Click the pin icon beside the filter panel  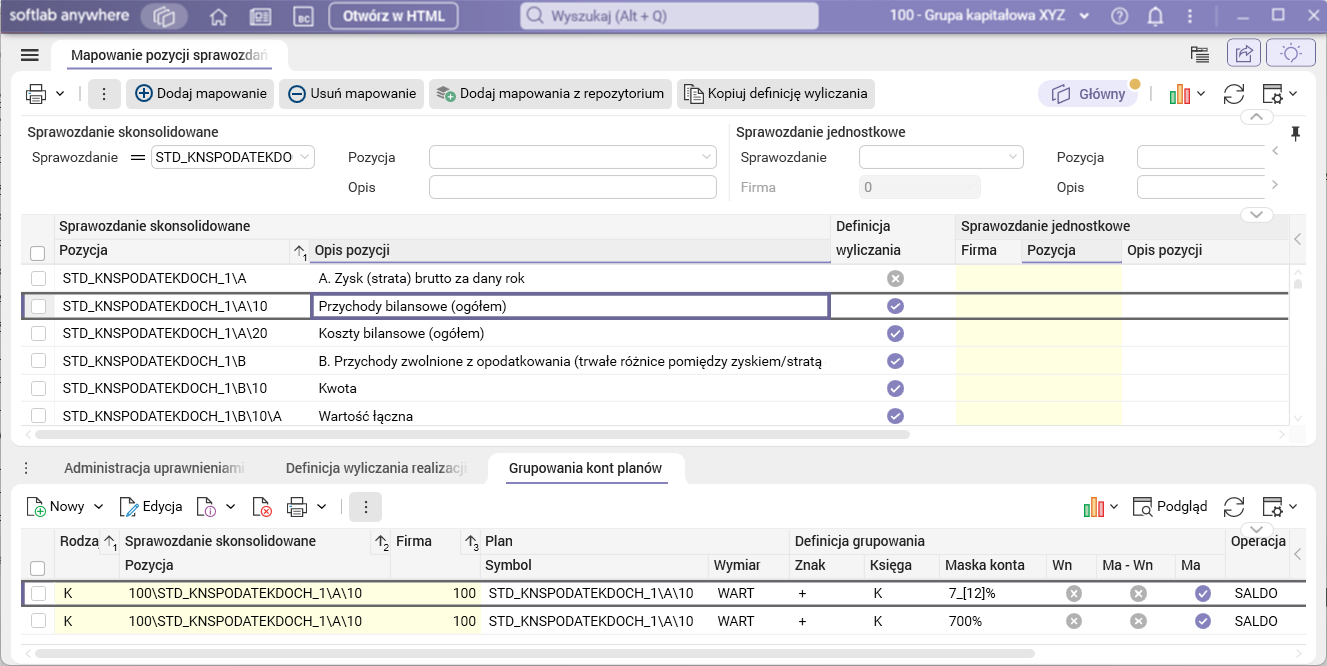coord(1296,133)
